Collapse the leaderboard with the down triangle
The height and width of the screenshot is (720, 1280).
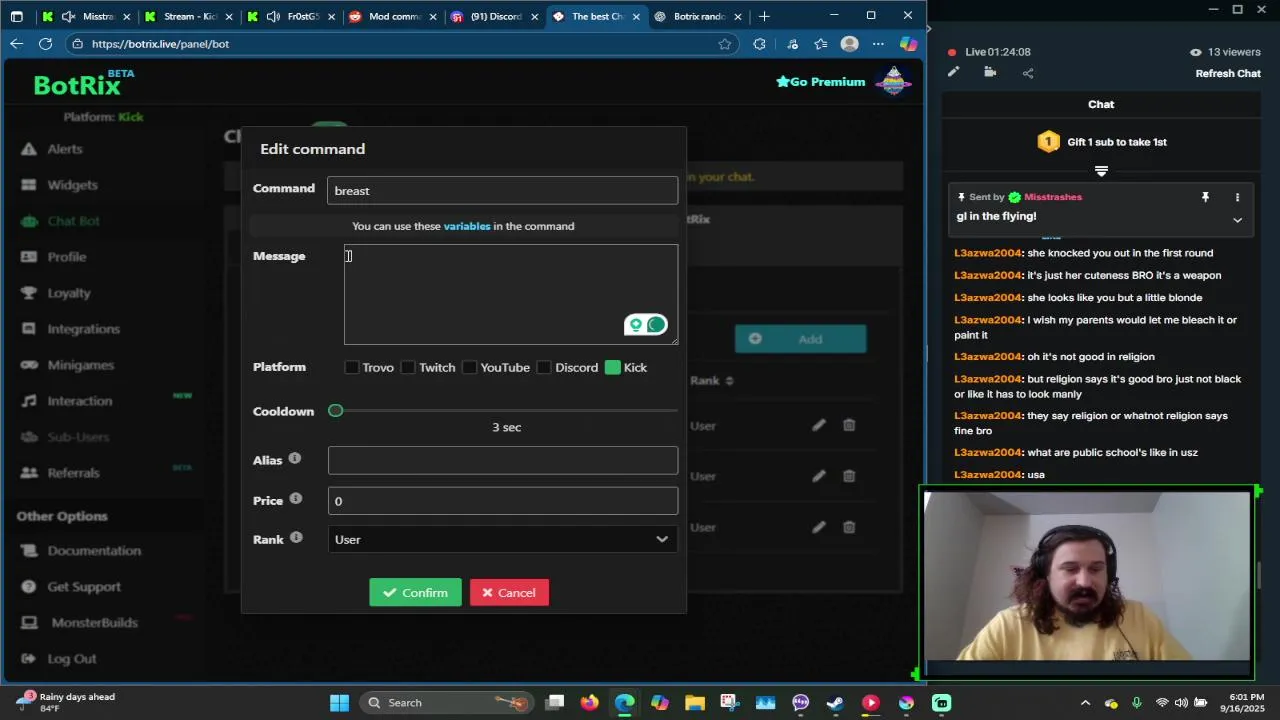1101,171
